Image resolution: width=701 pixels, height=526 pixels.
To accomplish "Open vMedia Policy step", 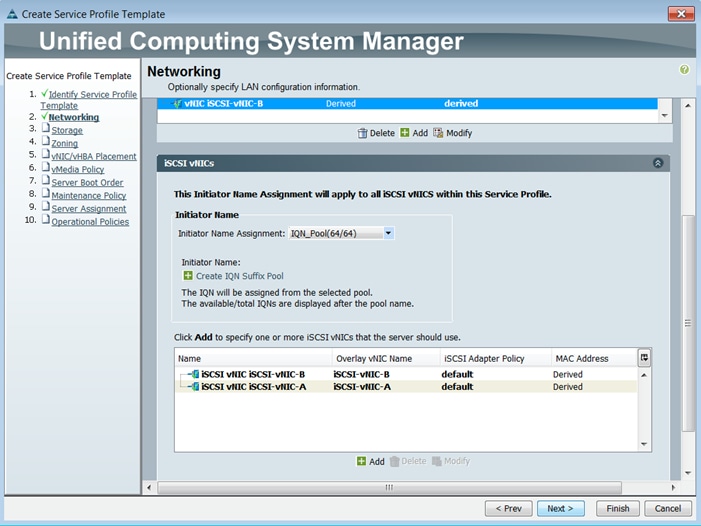I will pos(78,169).
